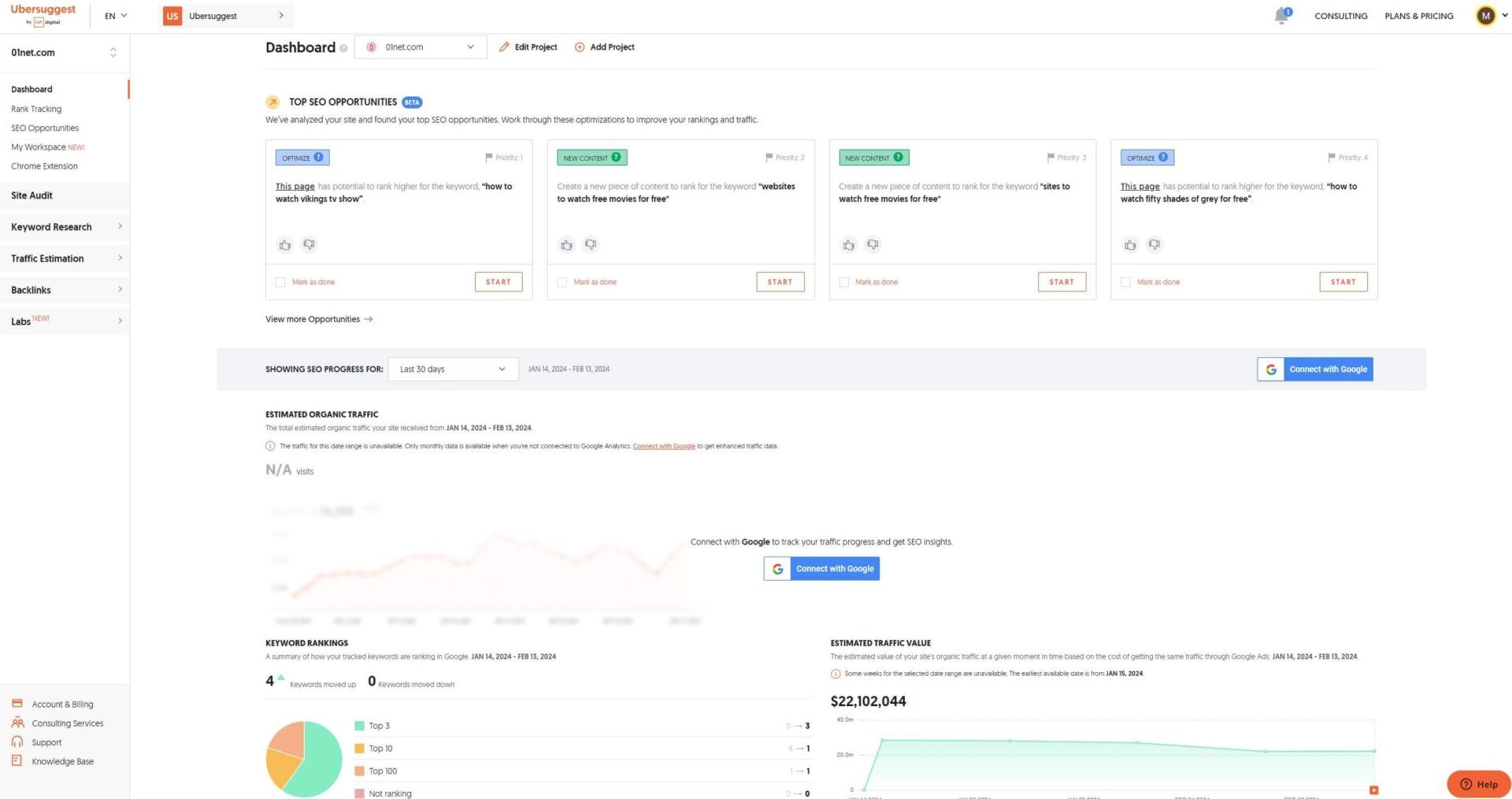Click the green Top 3 legend swatch
The height and width of the screenshot is (799, 1512).
click(x=359, y=726)
